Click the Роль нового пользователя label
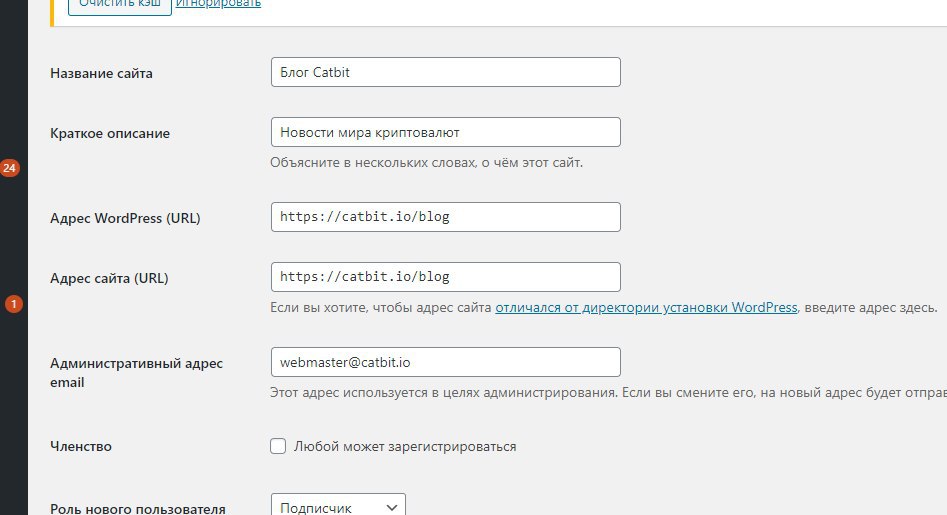 [137, 508]
